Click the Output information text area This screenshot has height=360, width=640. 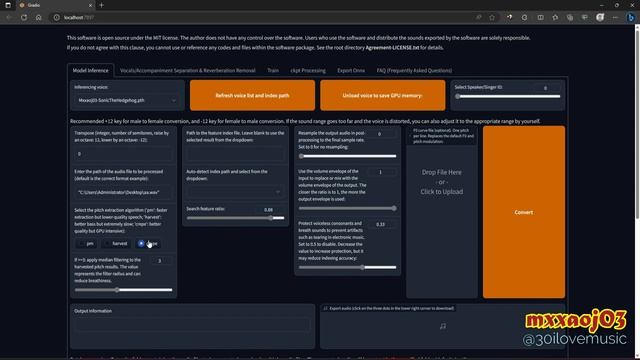click(192, 324)
